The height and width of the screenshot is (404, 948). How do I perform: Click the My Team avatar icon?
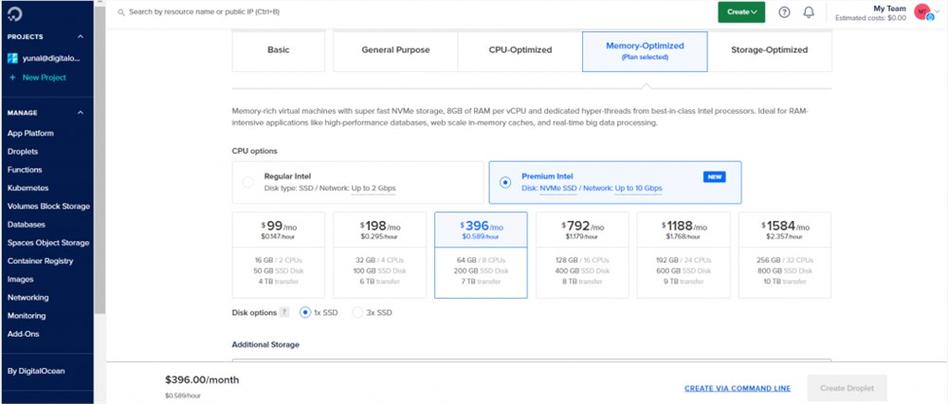coord(921,11)
